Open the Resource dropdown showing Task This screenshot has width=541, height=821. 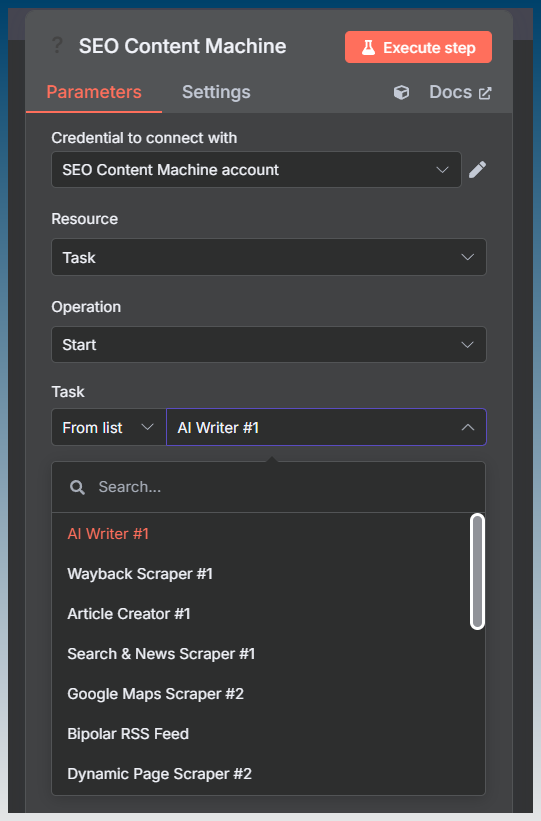pos(269,257)
